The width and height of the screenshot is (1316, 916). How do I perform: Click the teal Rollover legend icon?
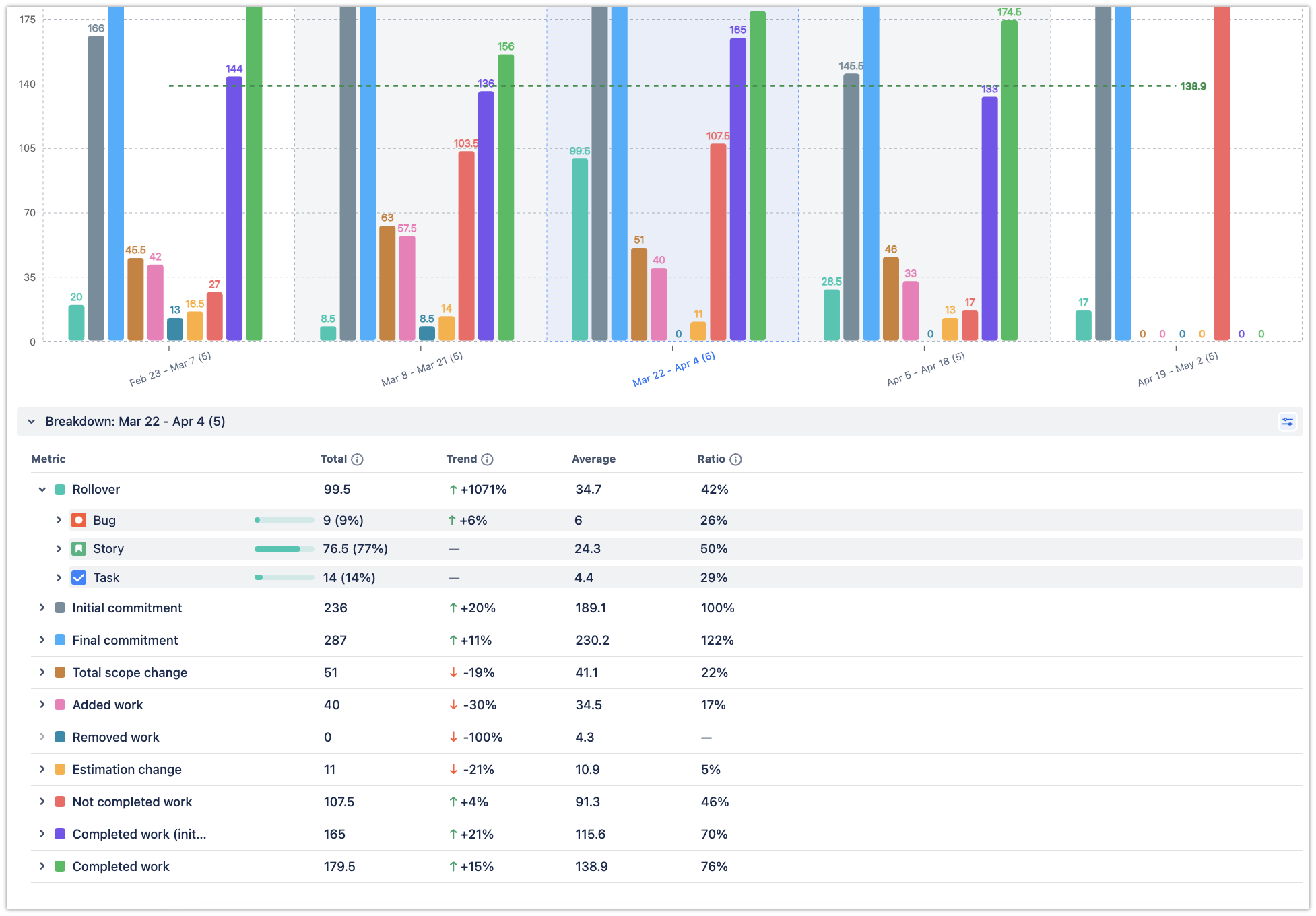click(59, 489)
